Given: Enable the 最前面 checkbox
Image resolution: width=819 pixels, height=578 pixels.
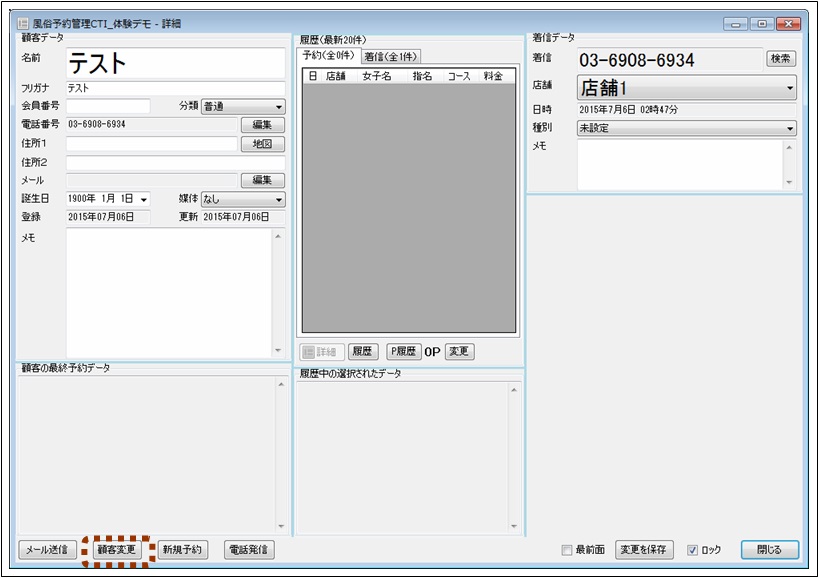Looking at the screenshot, I should [567, 550].
